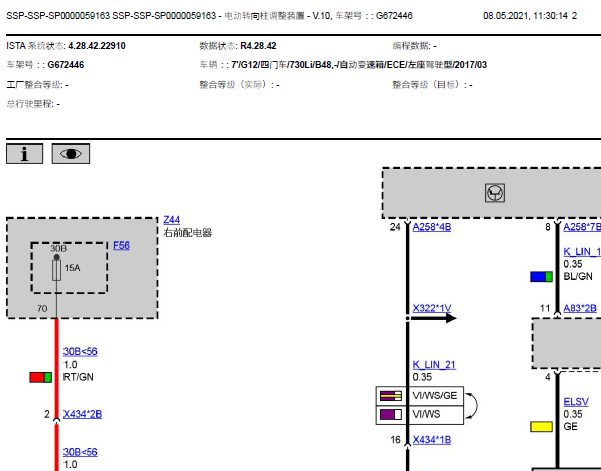Open the Z44 component link
The image size is (601, 471).
172,220
